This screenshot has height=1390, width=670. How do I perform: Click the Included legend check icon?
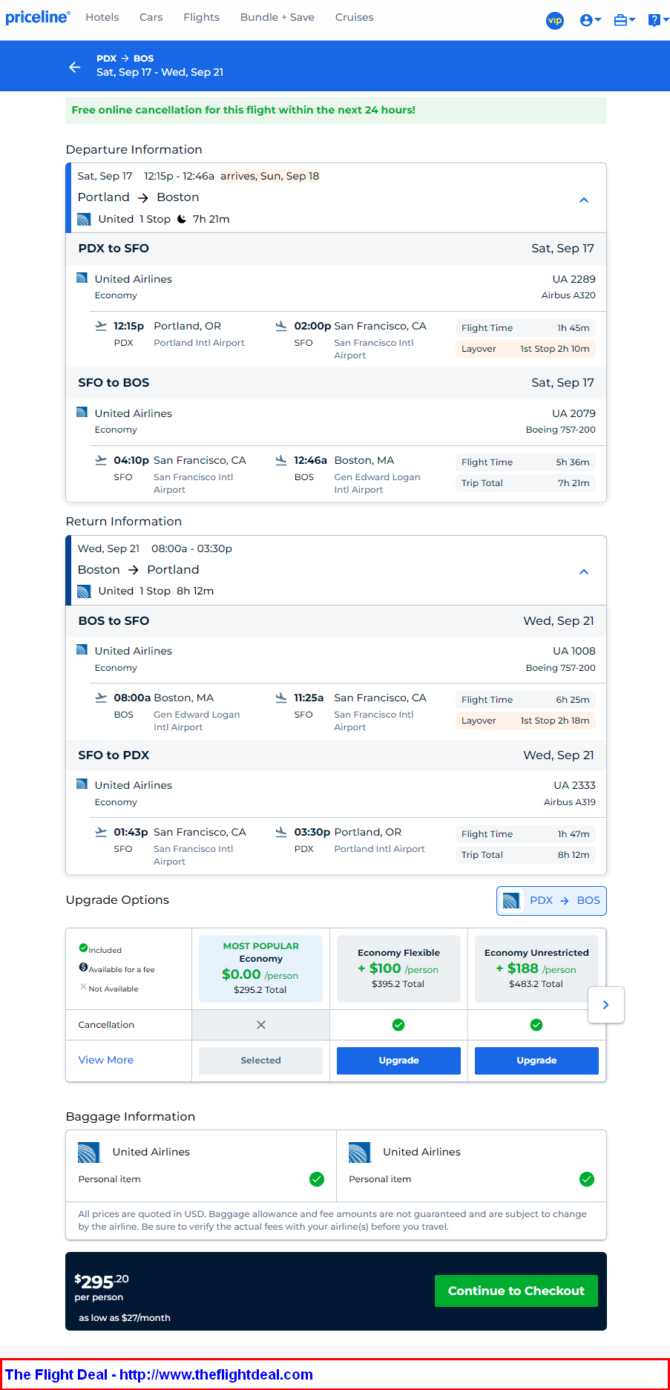coord(83,948)
